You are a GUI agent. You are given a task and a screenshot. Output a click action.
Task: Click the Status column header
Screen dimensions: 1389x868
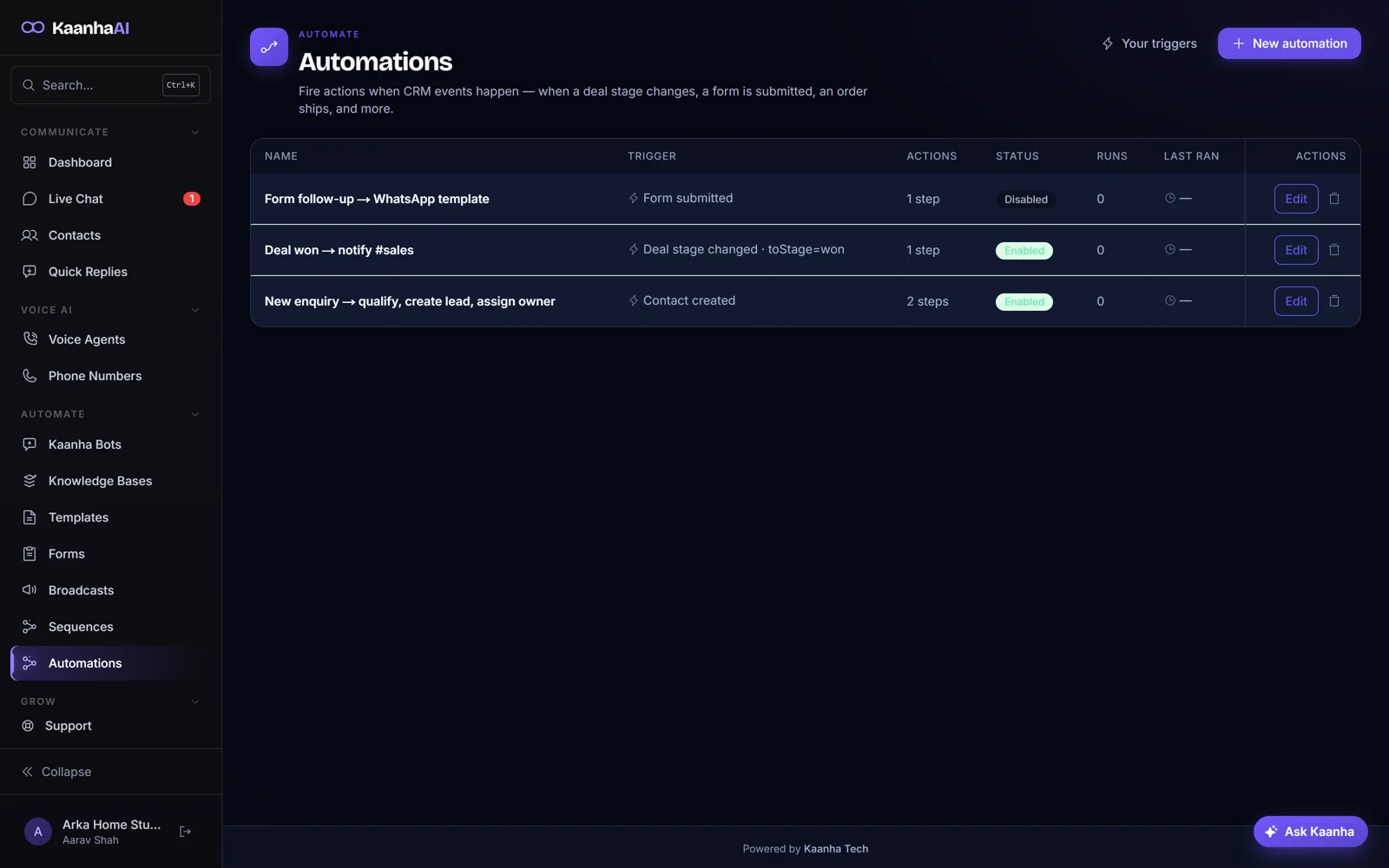coord(1017,156)
